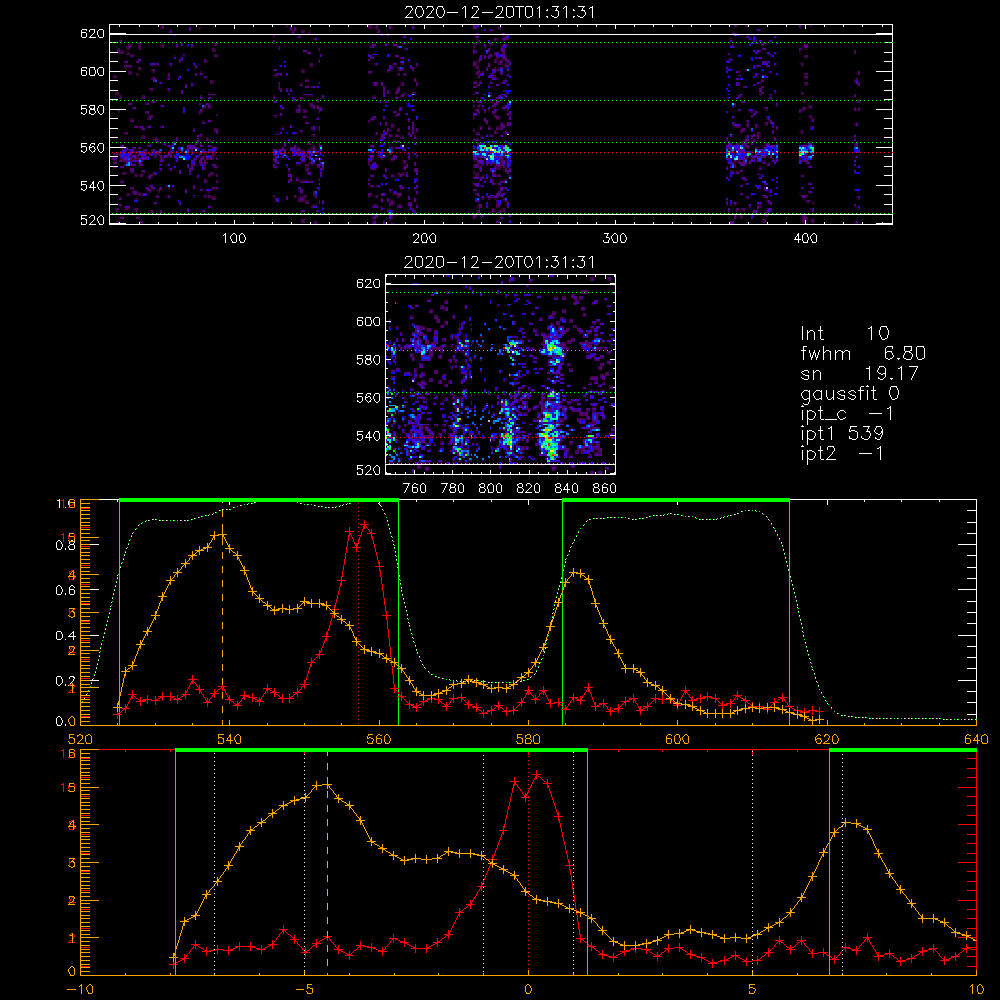Click the 200 x-axis label of top plot
1000x1000 pixels.
pyautogui.click(x=424, y=239)
